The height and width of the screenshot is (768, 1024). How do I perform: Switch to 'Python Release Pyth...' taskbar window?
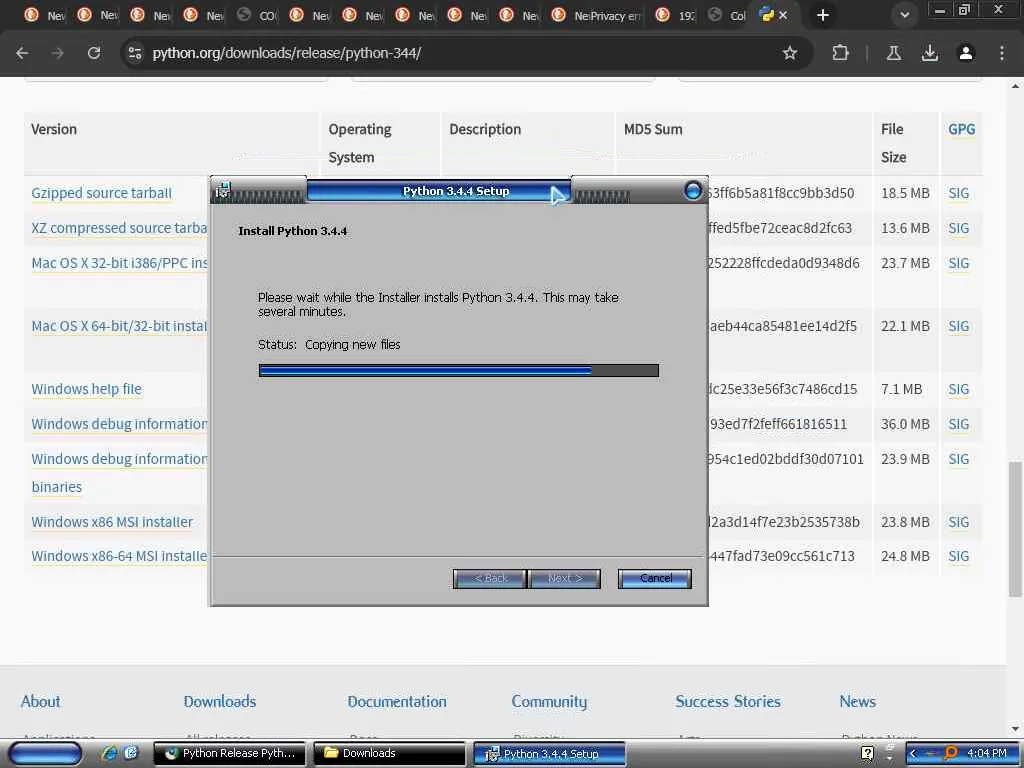point(230,754)
